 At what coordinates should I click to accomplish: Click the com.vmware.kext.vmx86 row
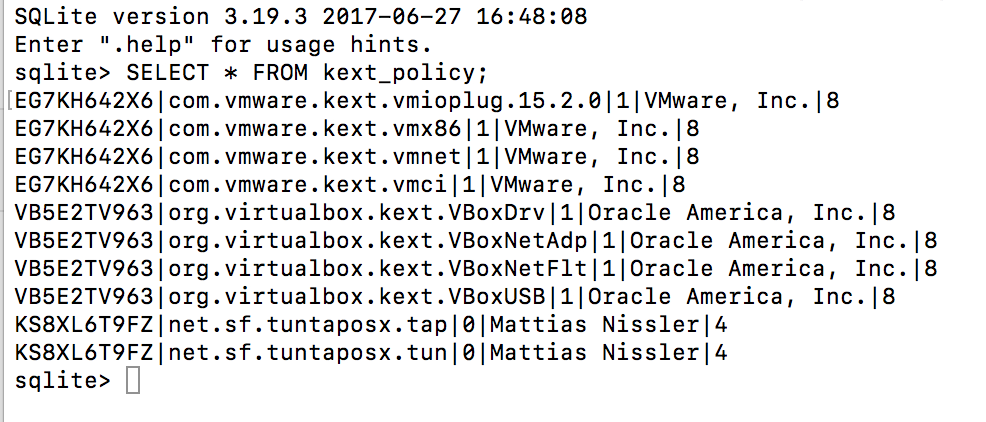click(357, 129)
